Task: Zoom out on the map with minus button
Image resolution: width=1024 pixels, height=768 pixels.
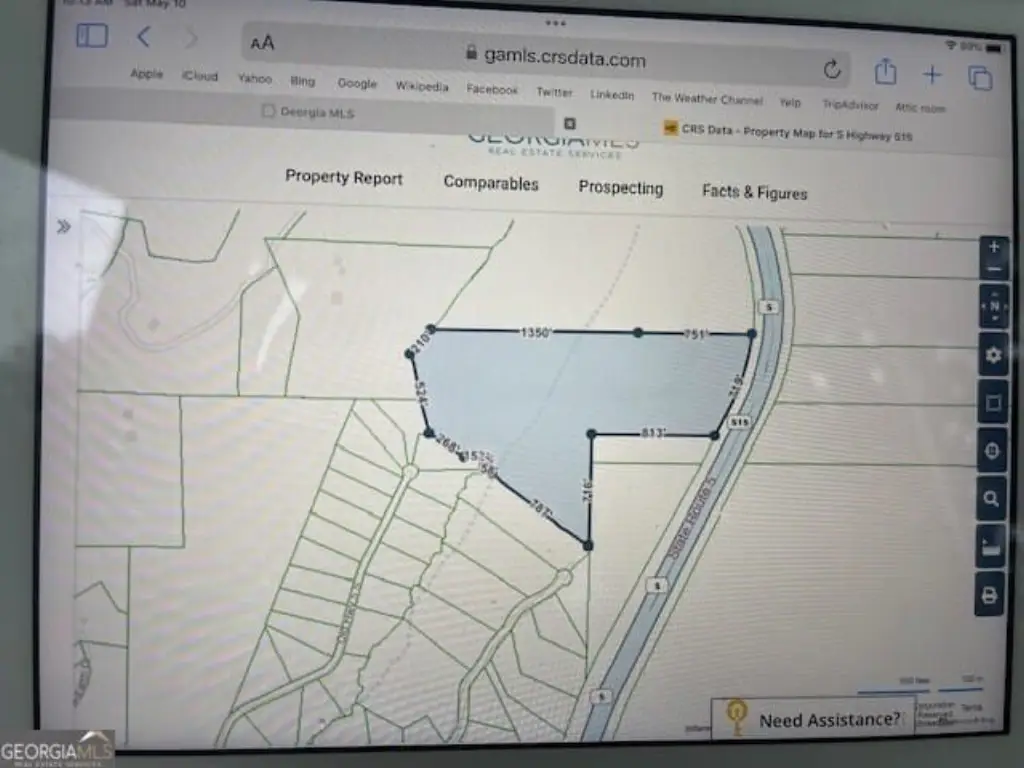Action: click(x=993, y=270)
